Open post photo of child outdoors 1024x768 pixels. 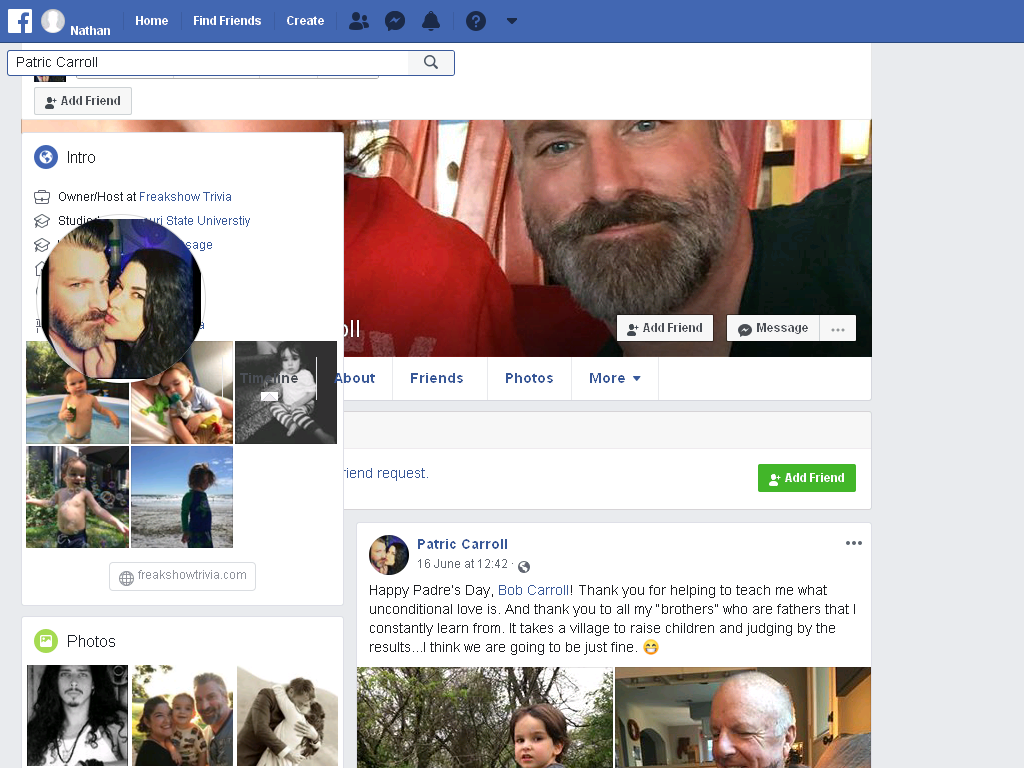point(485,717)
